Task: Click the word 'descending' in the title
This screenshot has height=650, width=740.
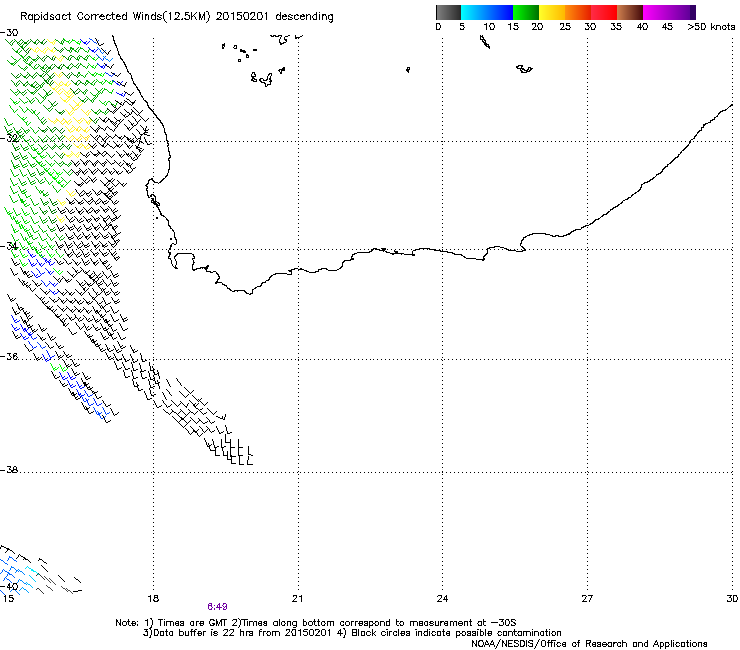Action: [304, 17]
